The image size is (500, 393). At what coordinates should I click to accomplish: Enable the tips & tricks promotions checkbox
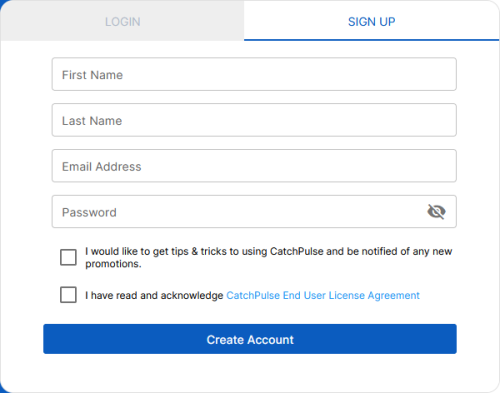tap(68, 257)
